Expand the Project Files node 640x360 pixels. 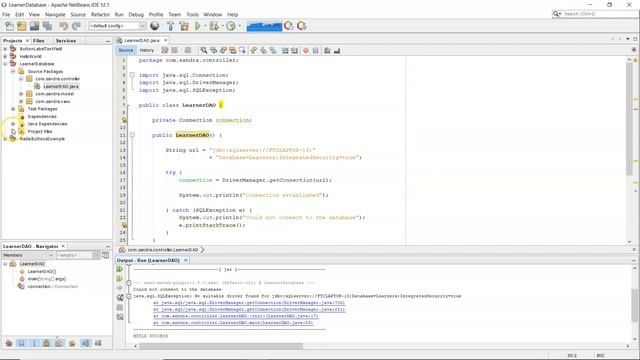coord(13,131)
